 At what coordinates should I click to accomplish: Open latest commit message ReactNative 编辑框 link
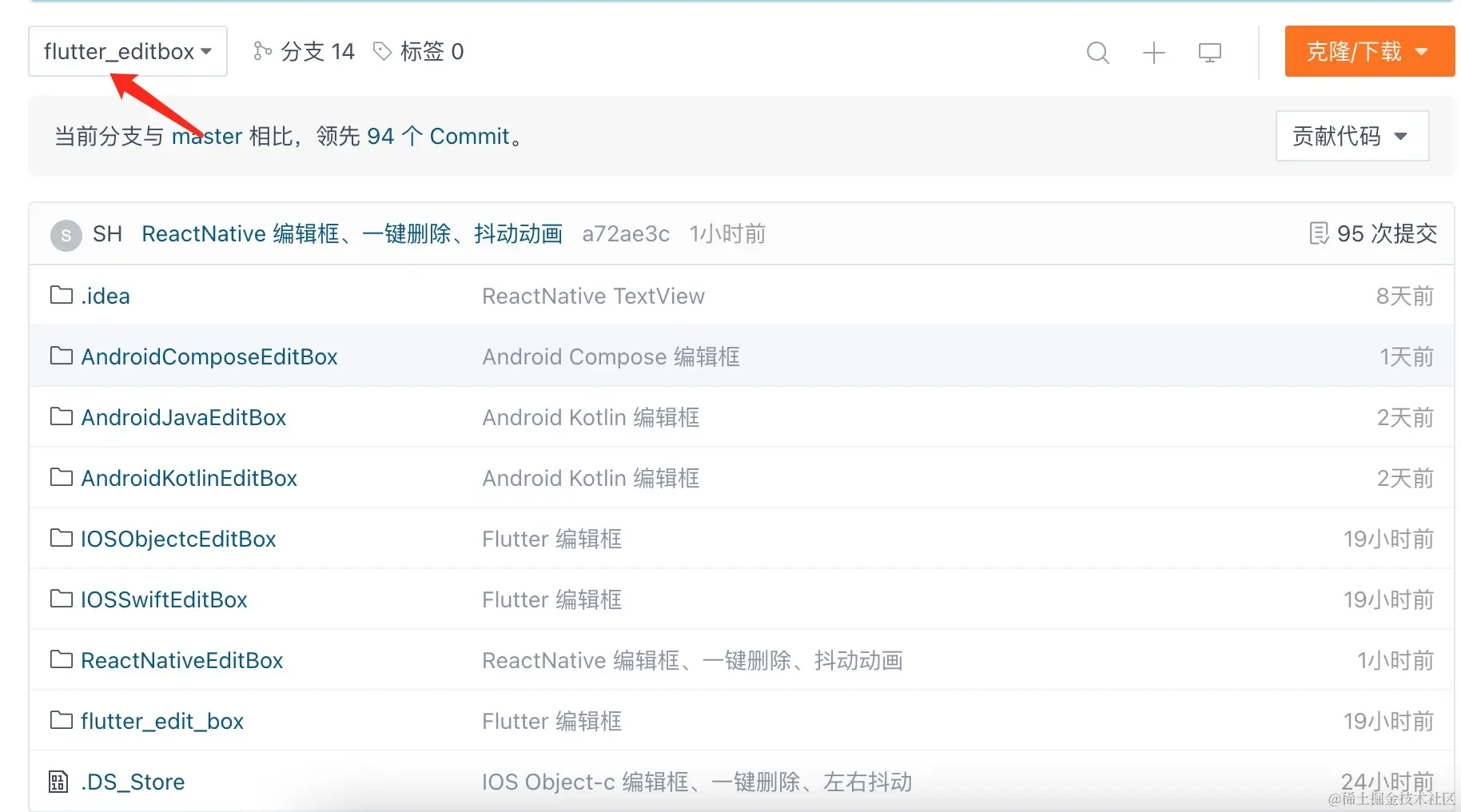click(352, 233)
